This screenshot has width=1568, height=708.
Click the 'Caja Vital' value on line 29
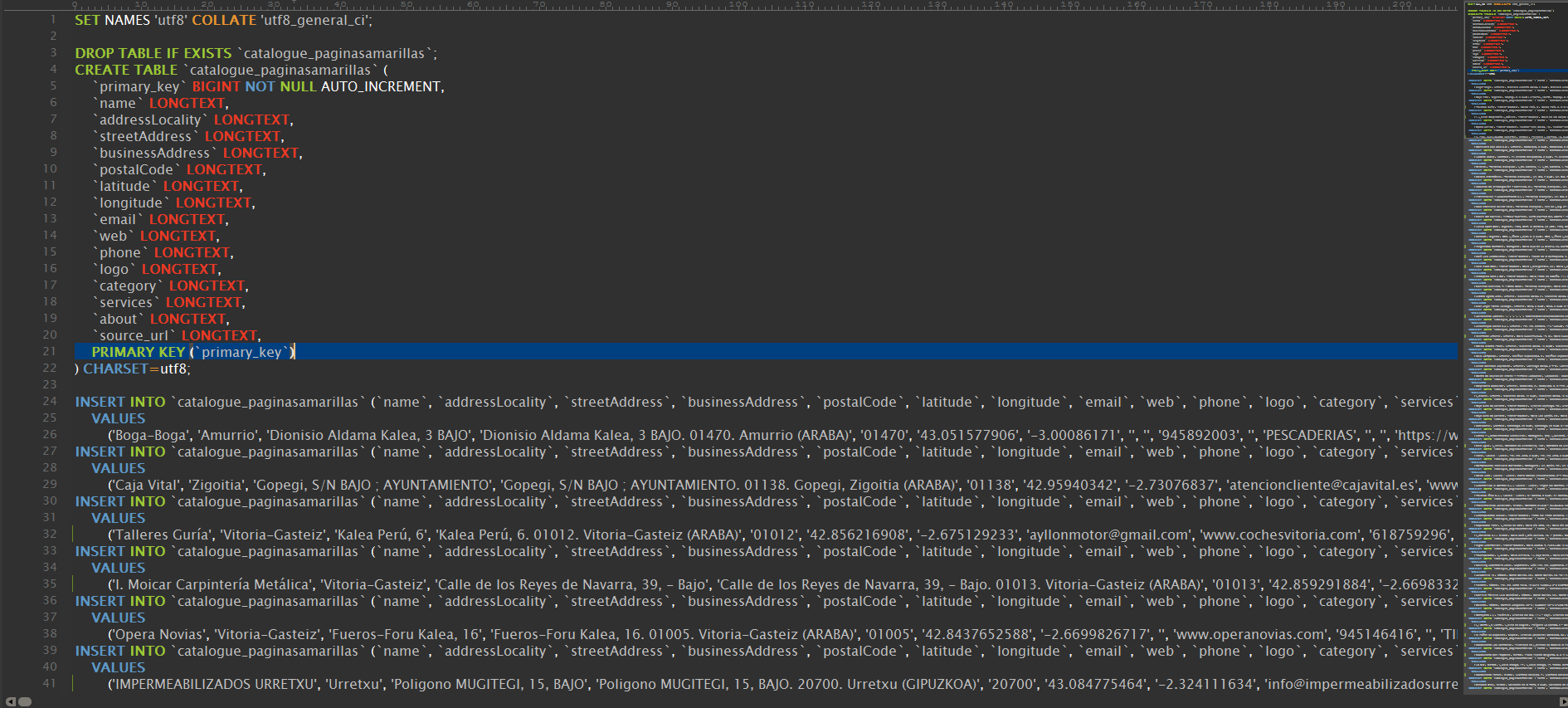click(145, 485)
